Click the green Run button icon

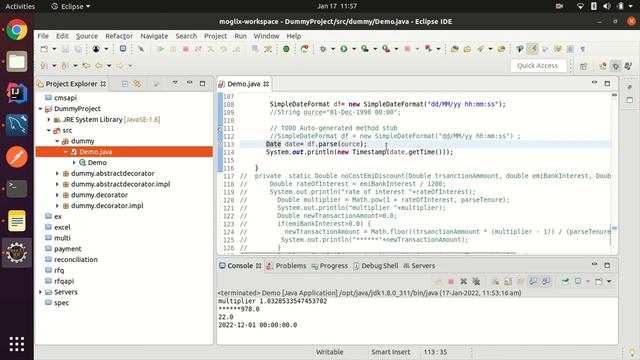pos(344,49)
